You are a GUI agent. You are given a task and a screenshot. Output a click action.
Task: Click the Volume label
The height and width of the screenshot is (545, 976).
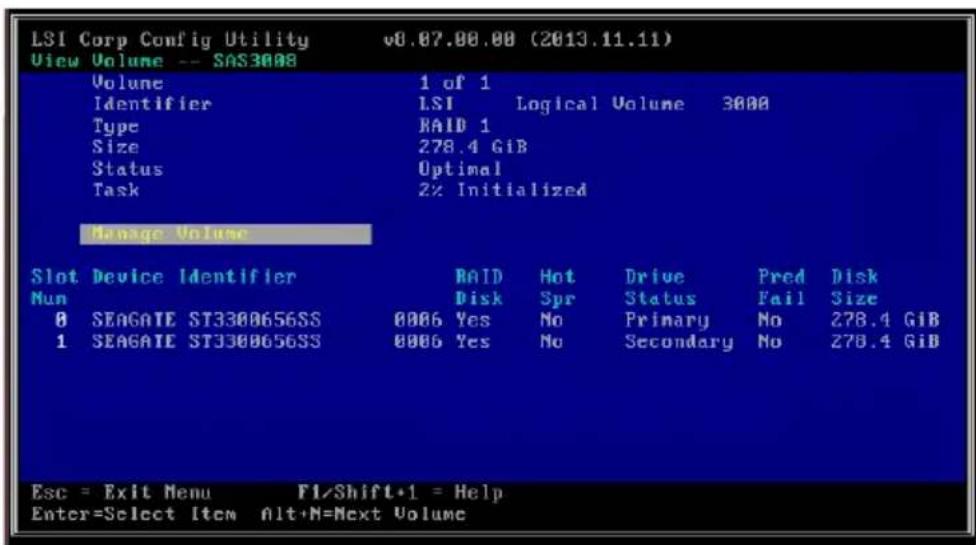pos(128,83)
